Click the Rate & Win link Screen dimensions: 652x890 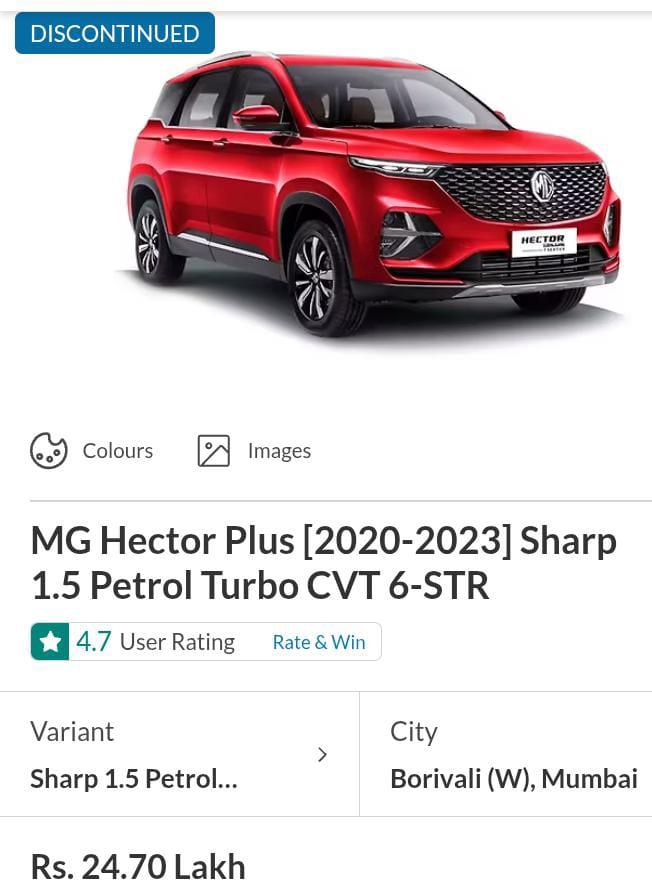click(319, 643)
